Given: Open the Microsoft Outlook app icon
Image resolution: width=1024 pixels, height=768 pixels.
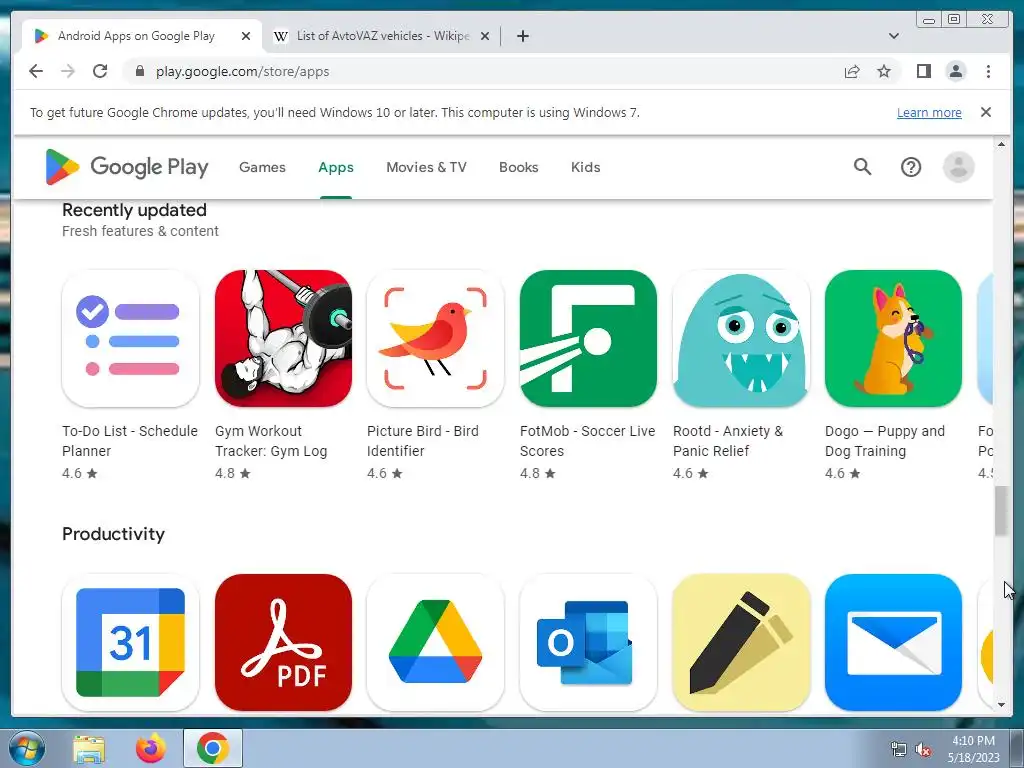Looking at the screenshot, I should pyautogui.click(x=588, y=643).
